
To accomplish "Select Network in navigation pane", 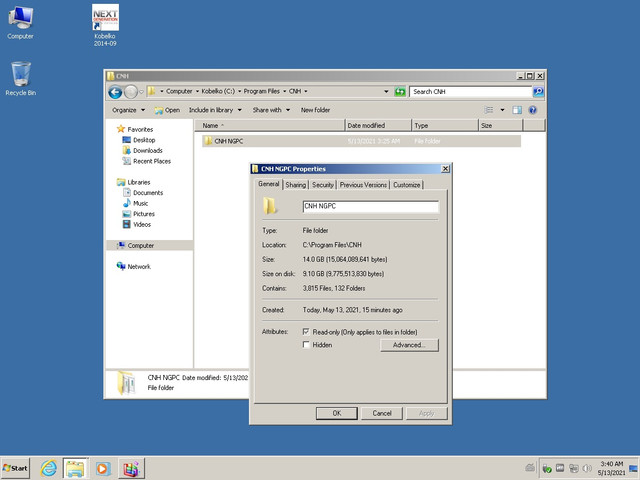I will pos(139,267).
